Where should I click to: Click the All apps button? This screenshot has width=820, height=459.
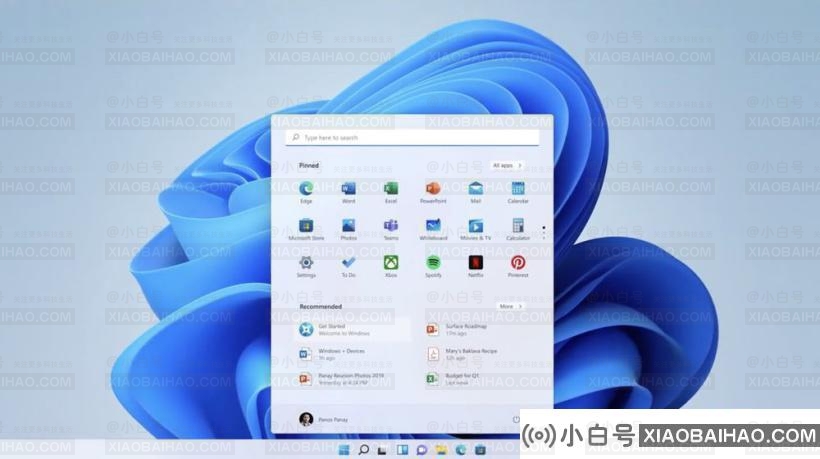507,165
